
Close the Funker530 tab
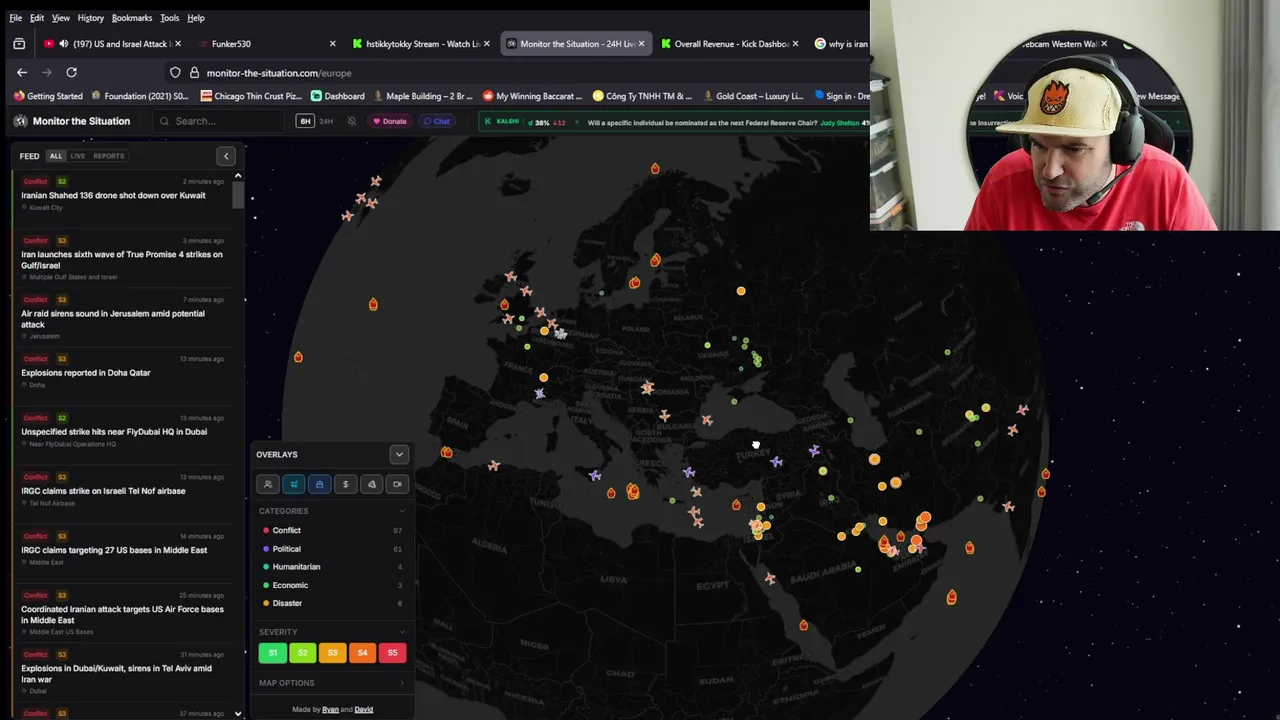332,44
